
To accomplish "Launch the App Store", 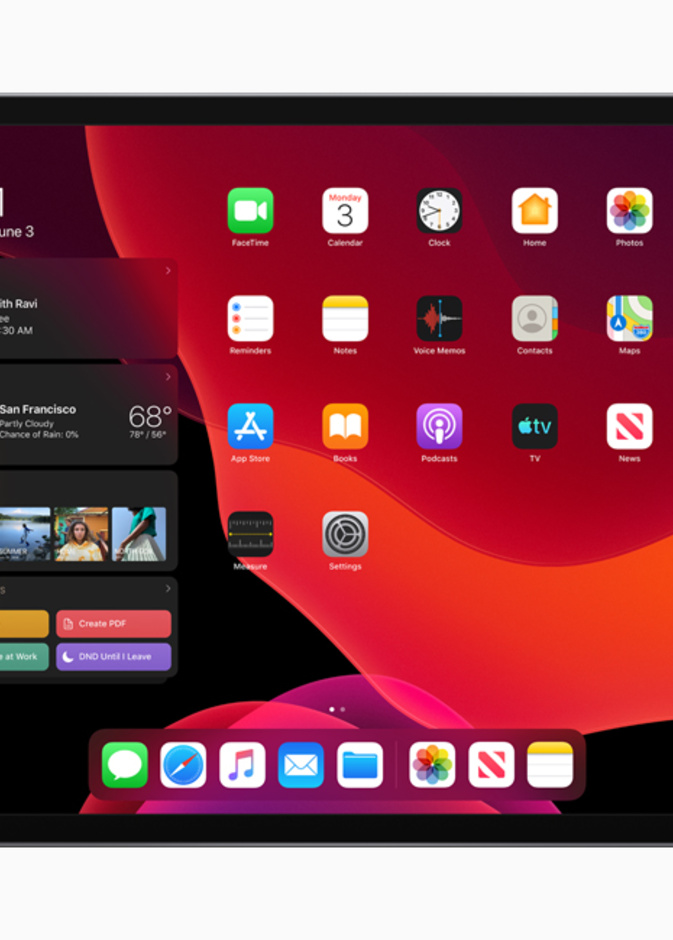I will (251, 426).
